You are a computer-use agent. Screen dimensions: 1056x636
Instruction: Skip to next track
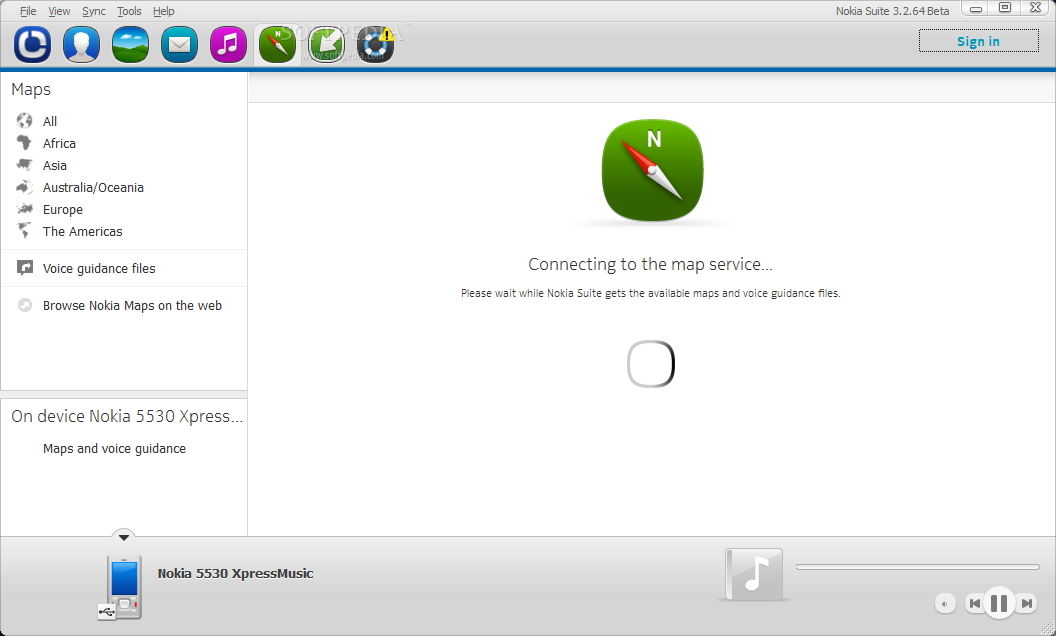click(1026, 603)
